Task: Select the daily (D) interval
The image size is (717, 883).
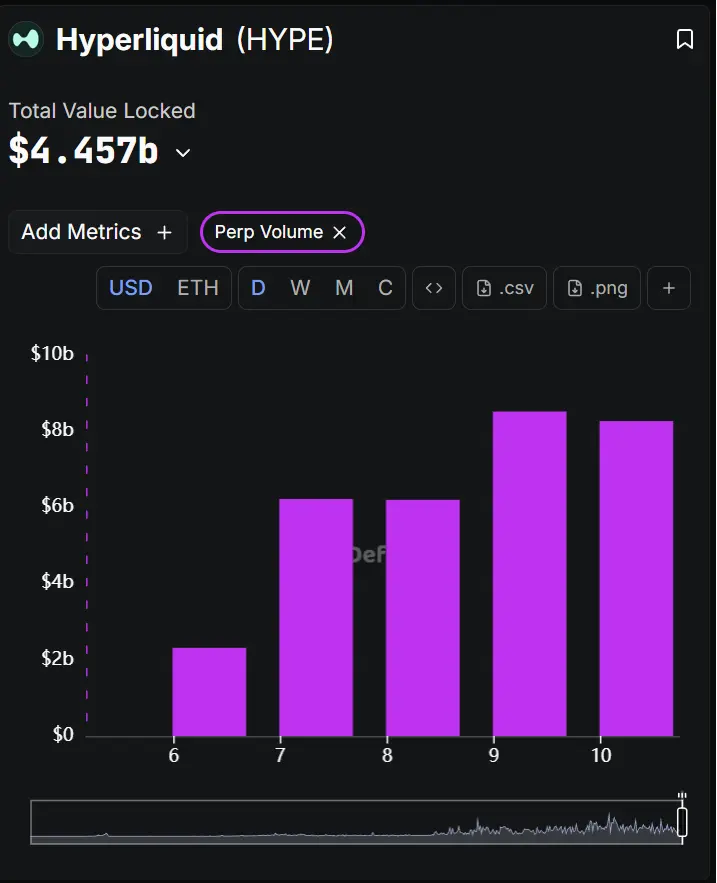Action: (258, 288)
